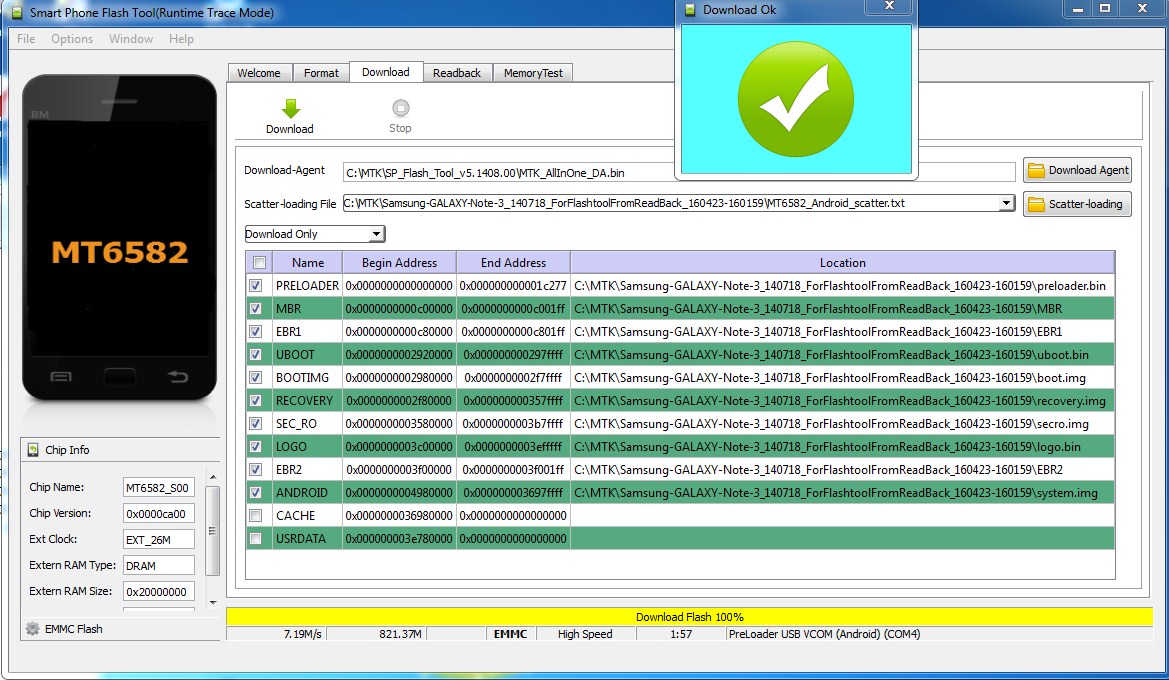The width and height of the screenshot is (1169, 680).
Task: Toggle the select-all checkbox in table header
Action: pyautogui.click(x=259, y=263)
